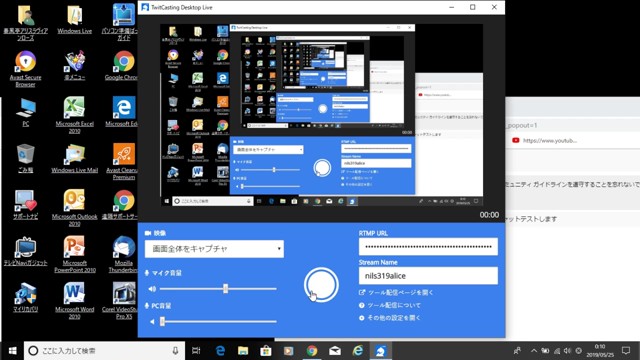This screenshot has height=360, width=640.
Task: Click the Windows Start button
Action: [x=12, y=351]
